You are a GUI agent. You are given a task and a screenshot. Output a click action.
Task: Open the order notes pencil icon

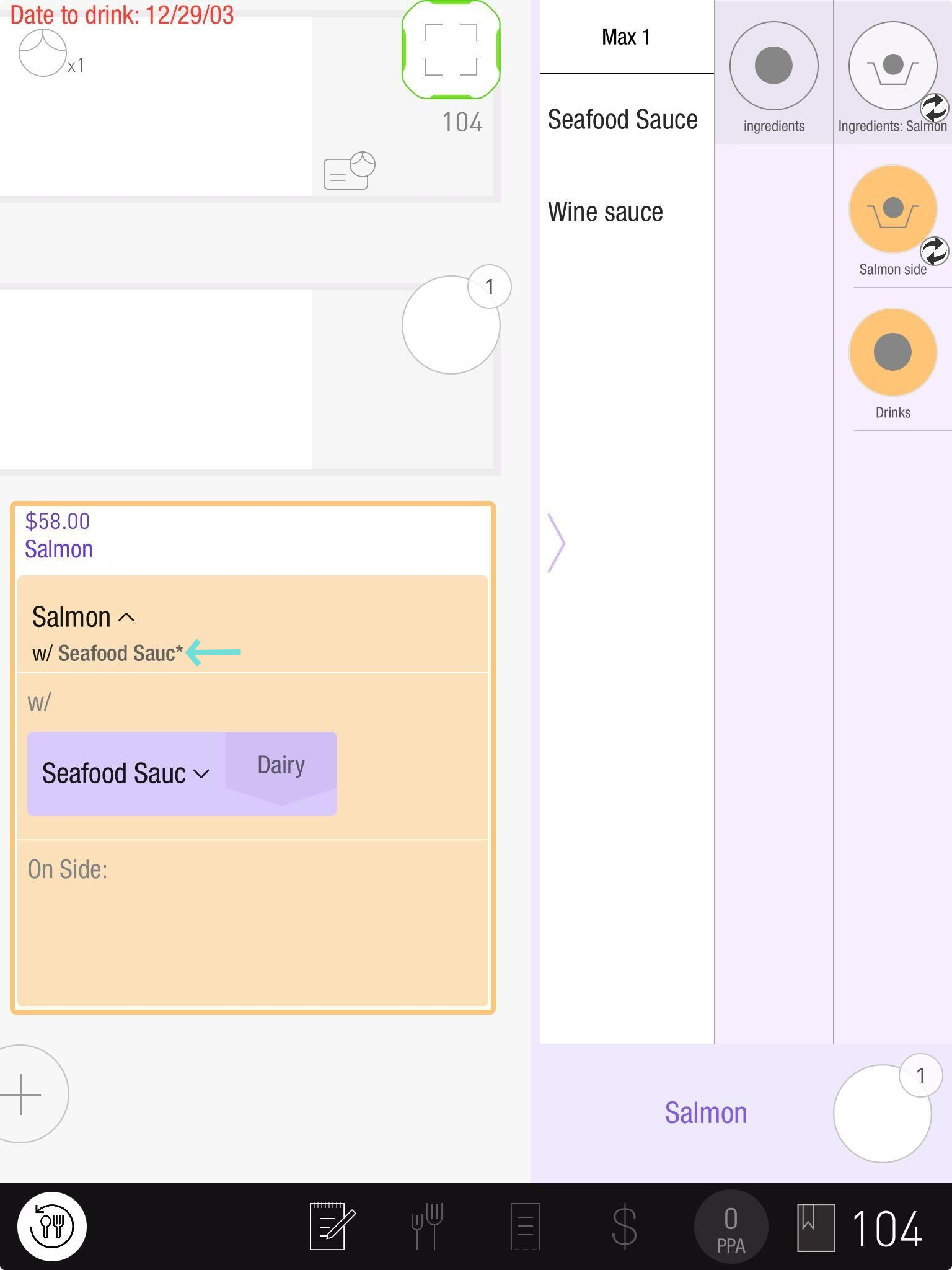point(332,1226)
